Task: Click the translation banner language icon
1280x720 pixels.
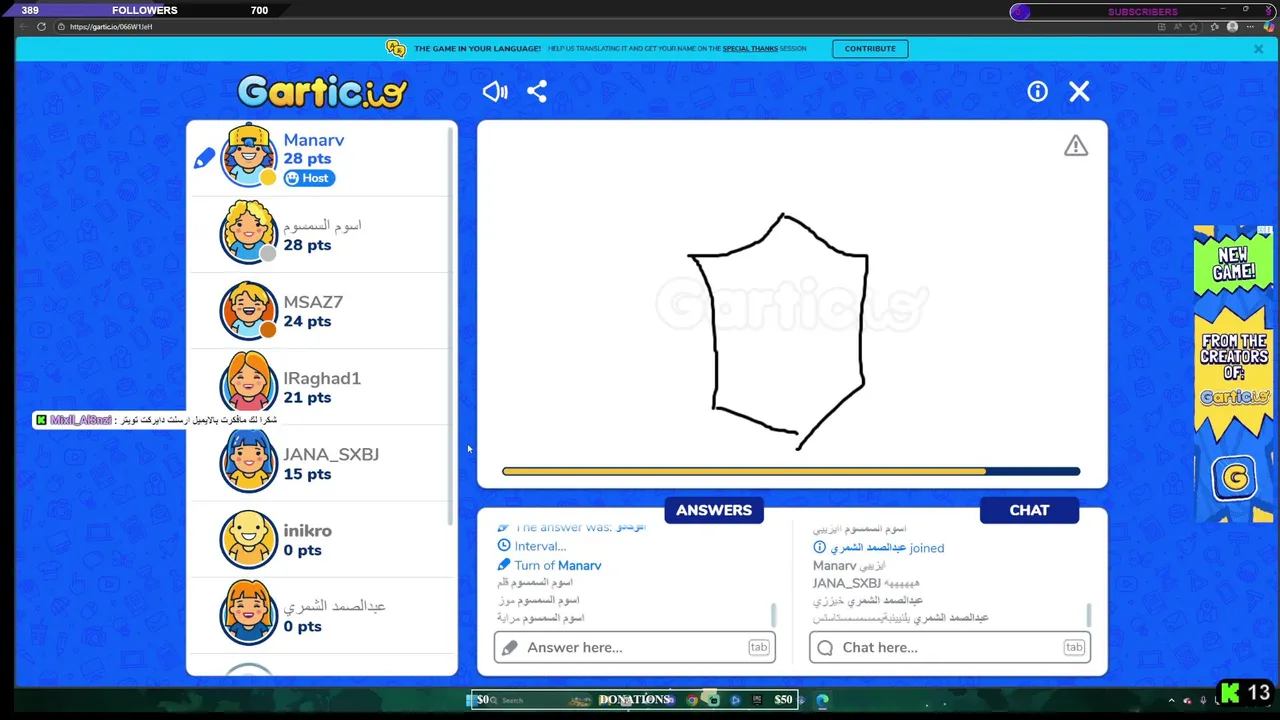Action: [x=396, y=49]
